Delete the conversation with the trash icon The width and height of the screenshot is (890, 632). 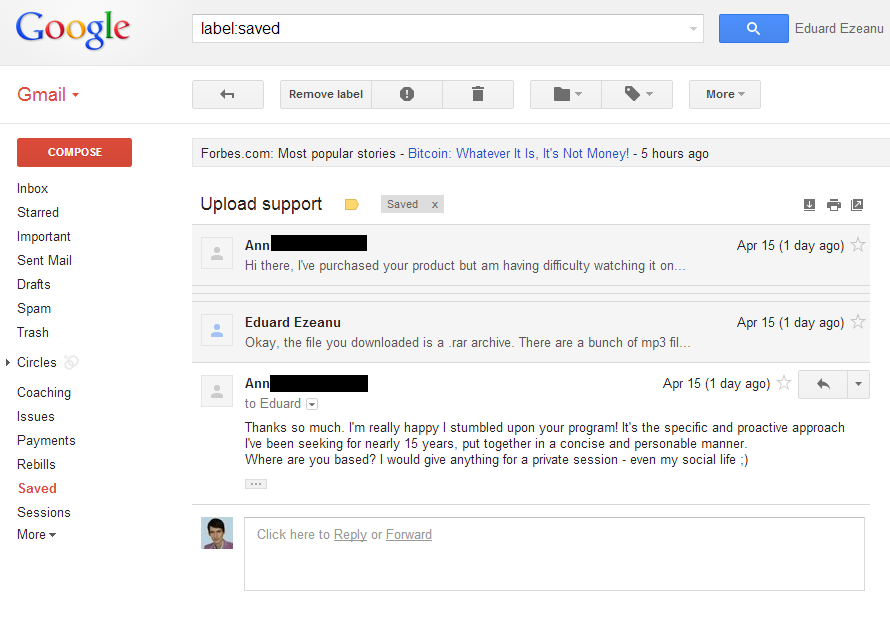click(x=478, y=94)
